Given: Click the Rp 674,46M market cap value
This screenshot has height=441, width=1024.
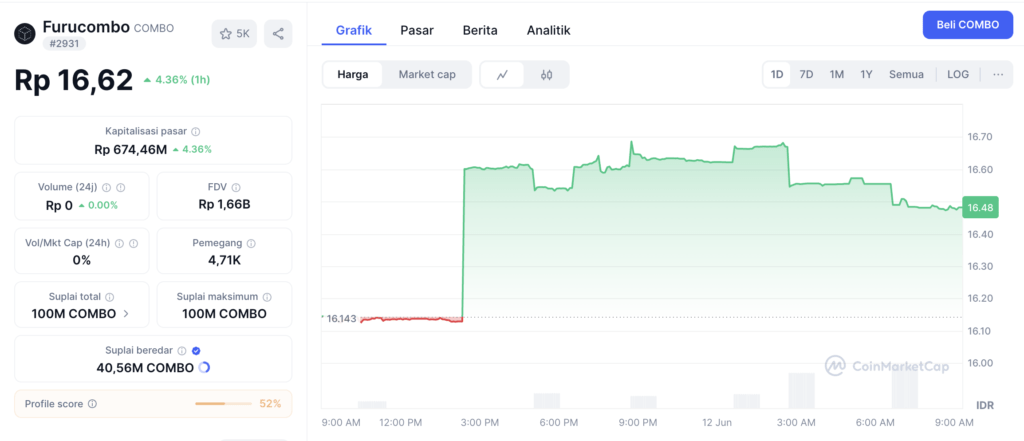Looking at the screenshot, I should [x=133, y=149].
